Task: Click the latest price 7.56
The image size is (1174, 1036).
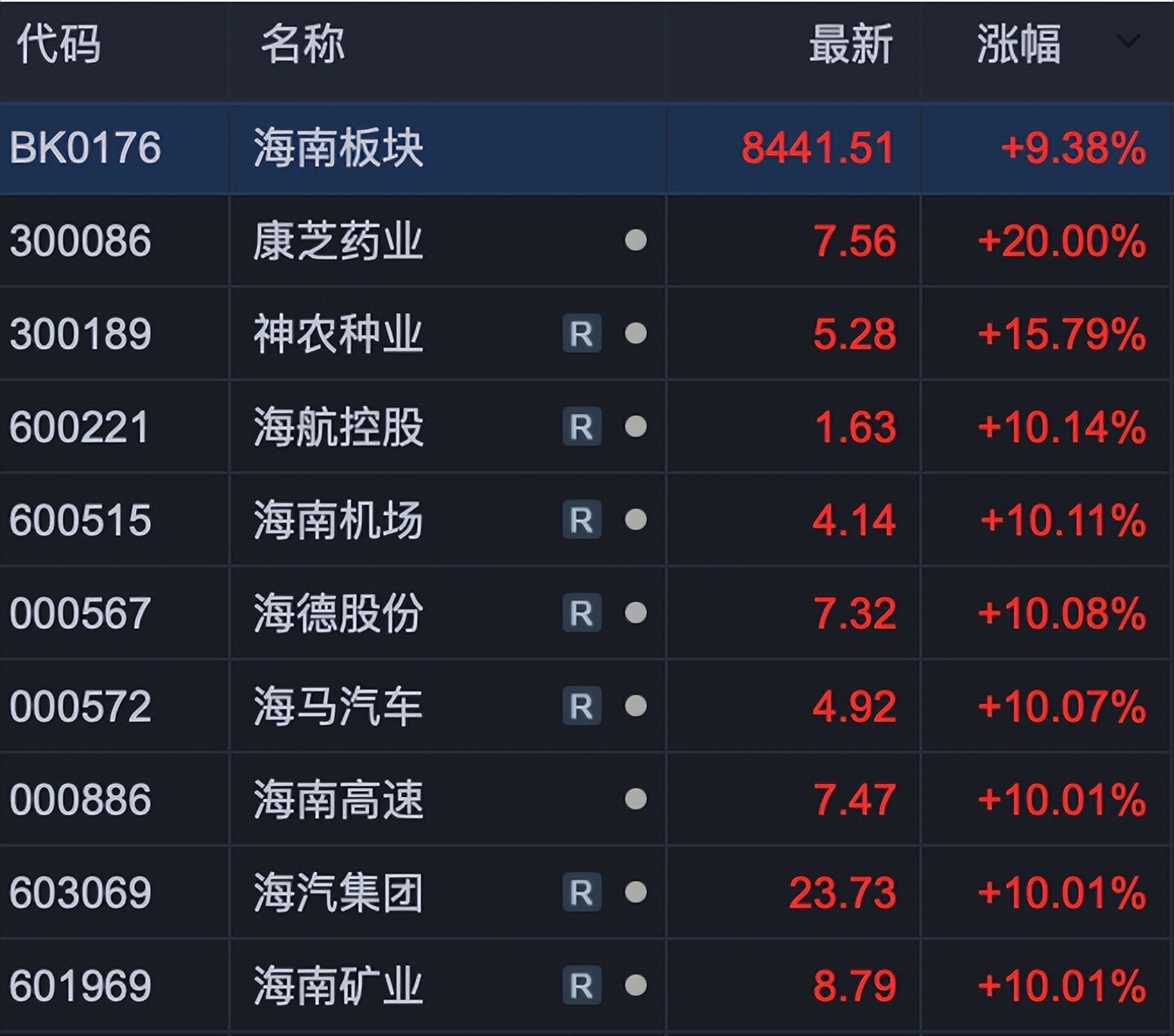Action: (x=855, y=241)
